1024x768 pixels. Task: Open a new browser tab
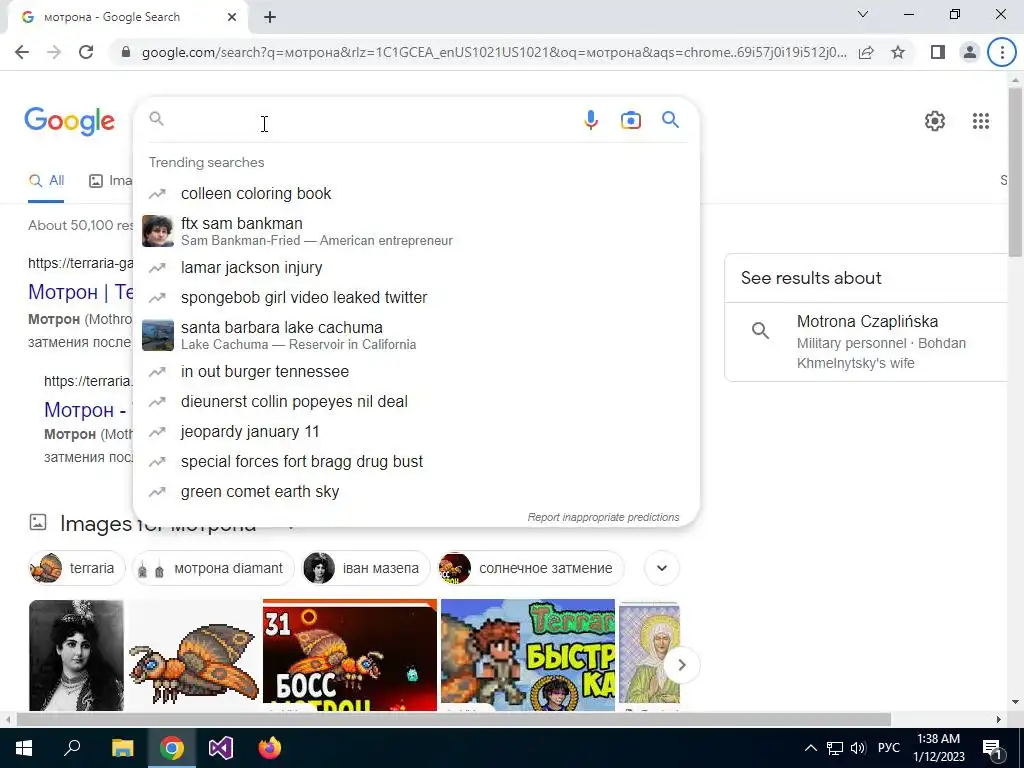point(270,17)
